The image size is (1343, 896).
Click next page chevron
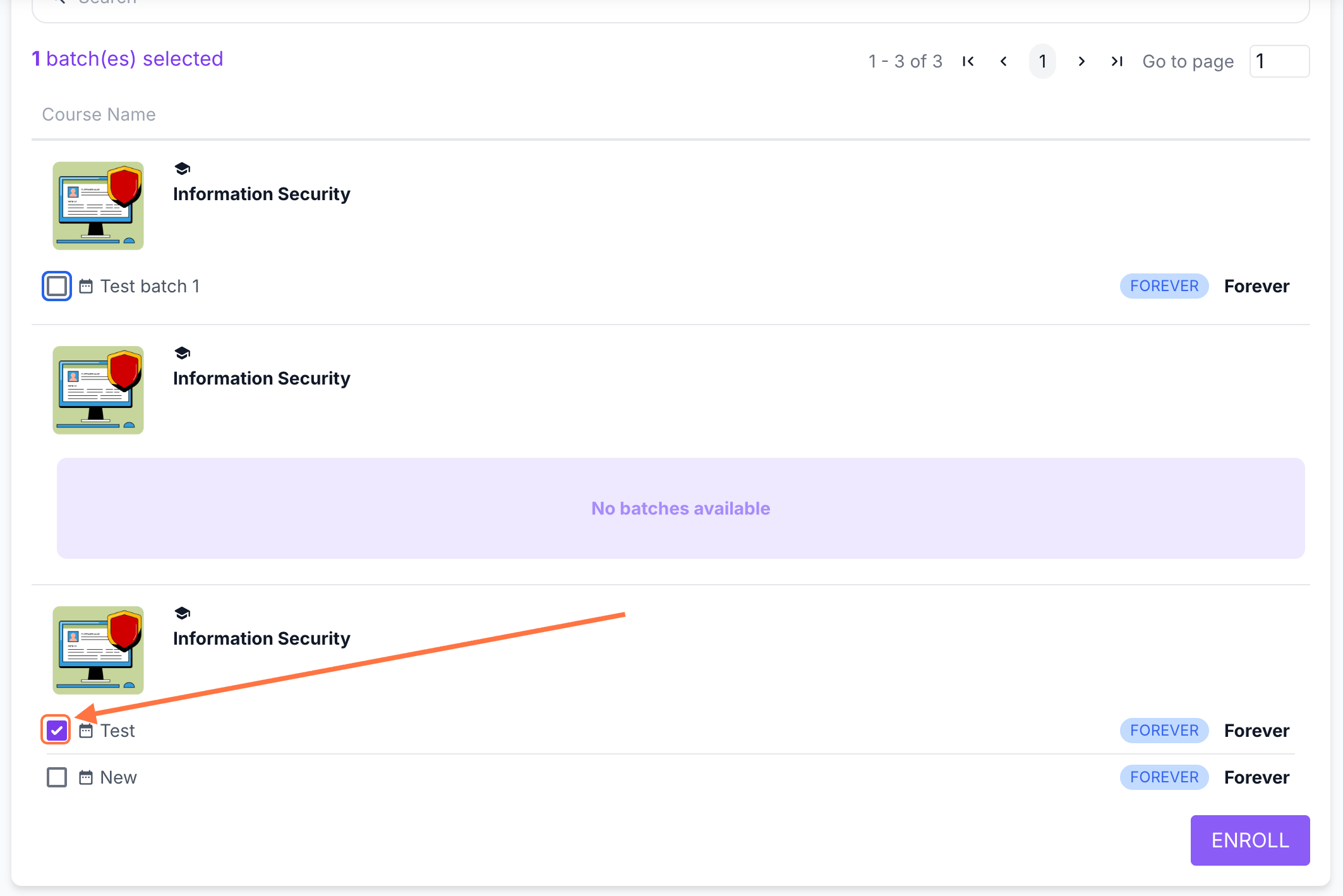click(1081, 61)
